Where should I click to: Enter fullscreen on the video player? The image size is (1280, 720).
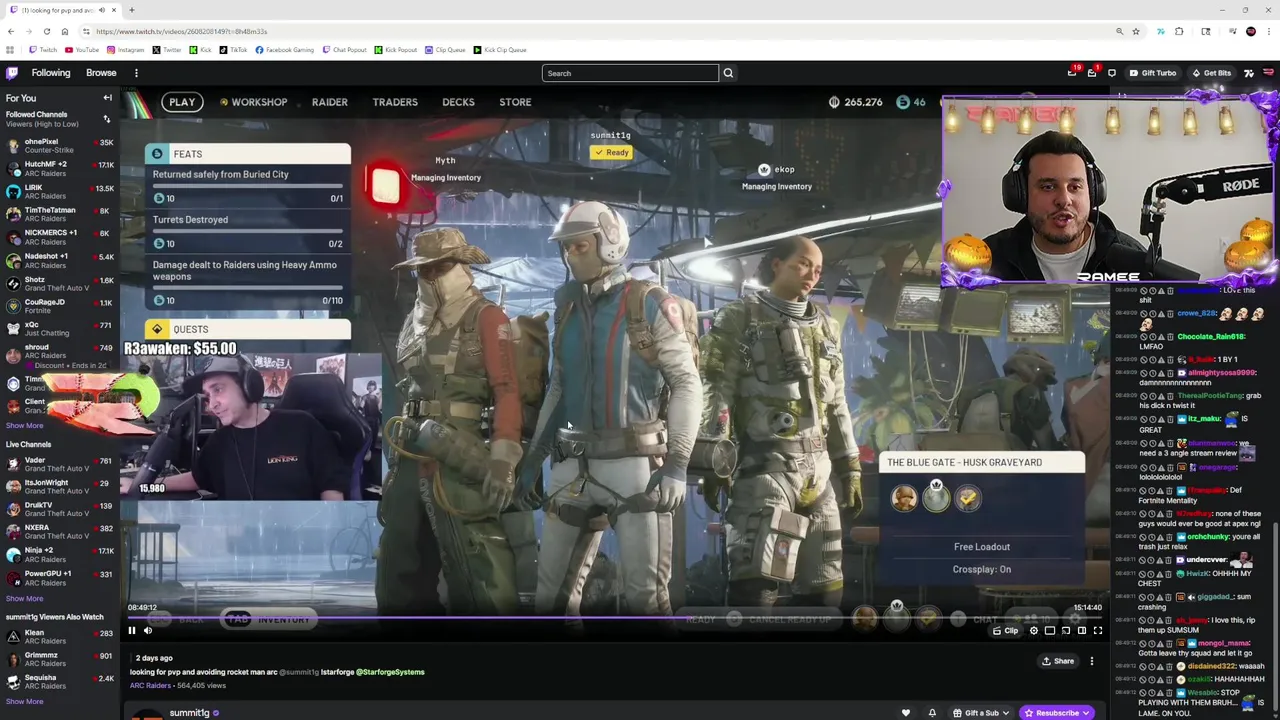click(1097, 631)
